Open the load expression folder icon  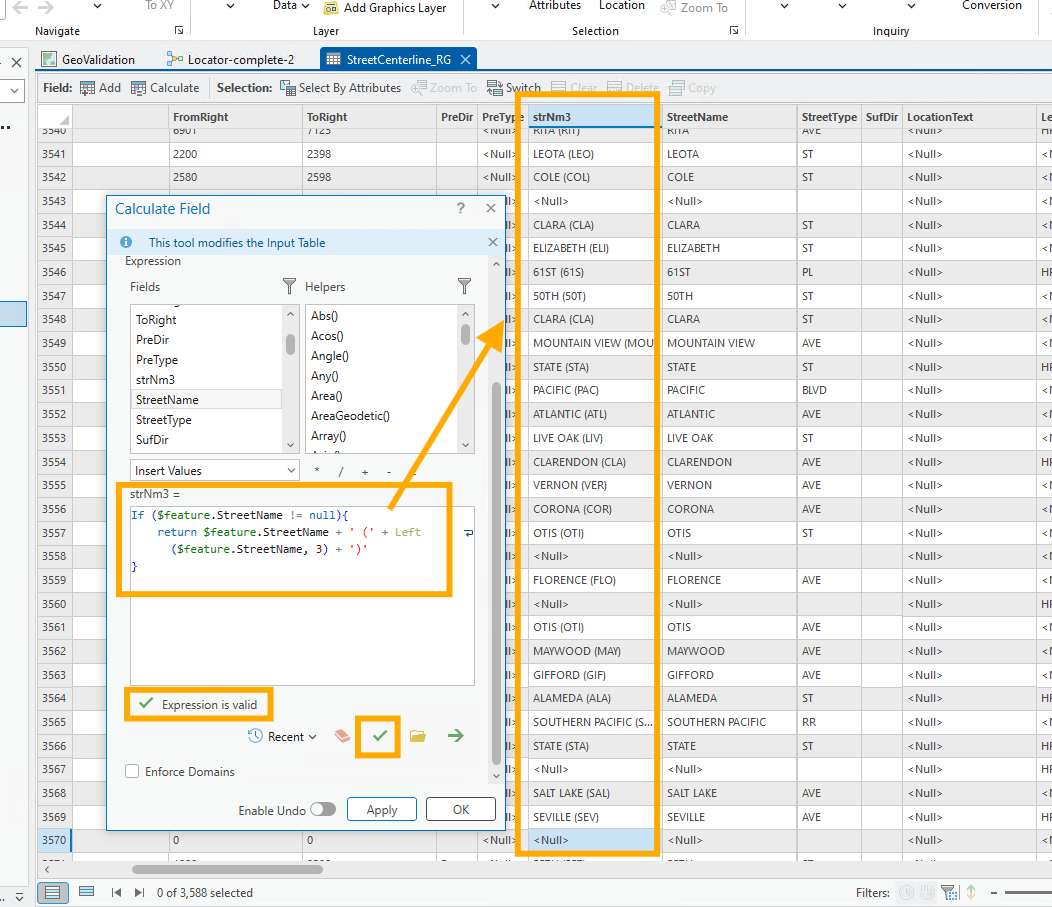pyautogui.click(x=418, y=736)
